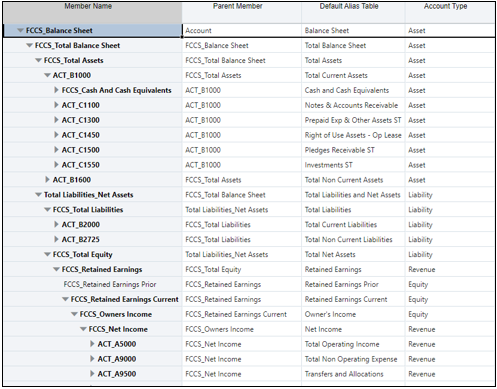Select Revenue account type for FCCS_Retained Earnings
Image resolution: width=497 pixels, height=389 pixels.
[x=450, y=269]
